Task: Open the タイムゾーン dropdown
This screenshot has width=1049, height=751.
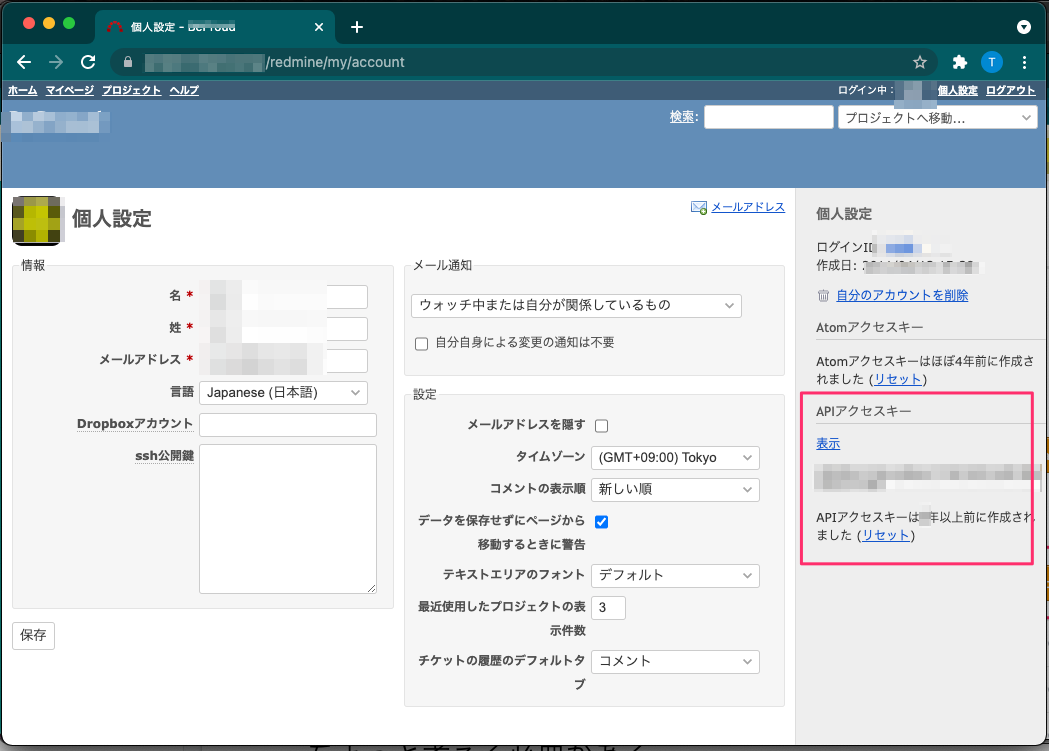Action: click(x=675, y=457)
